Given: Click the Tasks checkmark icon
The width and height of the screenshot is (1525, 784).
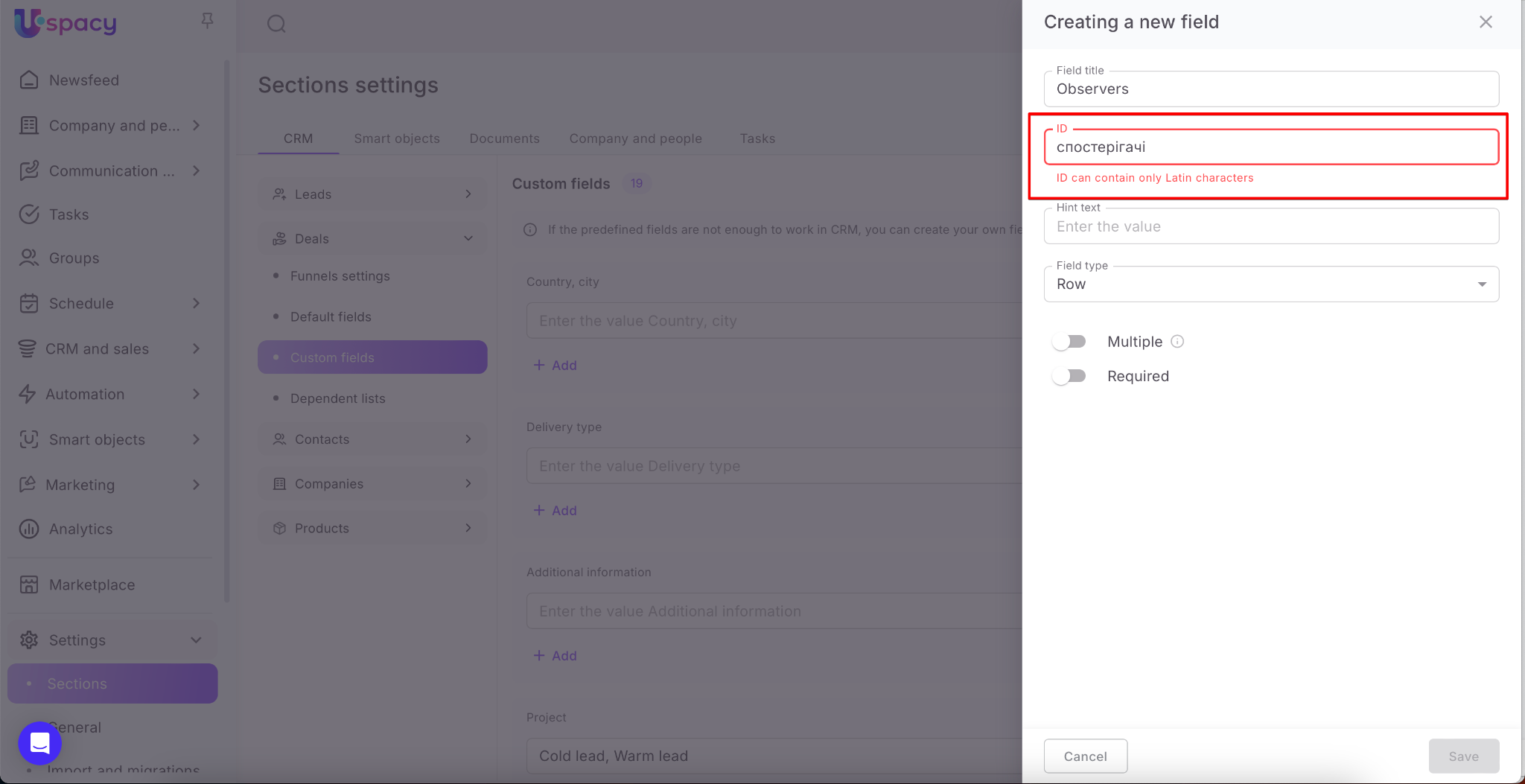Looking at the screenshot, I should 29,214.
